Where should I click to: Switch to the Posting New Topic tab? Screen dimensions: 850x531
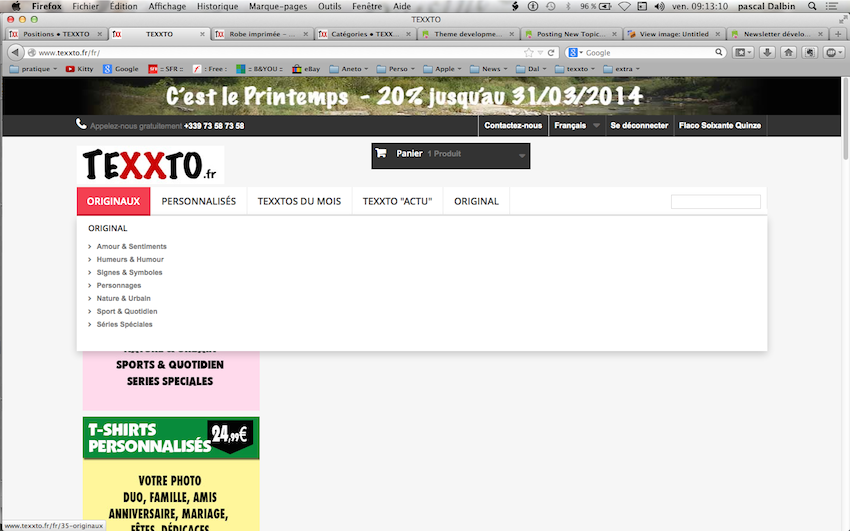tap(571, 34)
